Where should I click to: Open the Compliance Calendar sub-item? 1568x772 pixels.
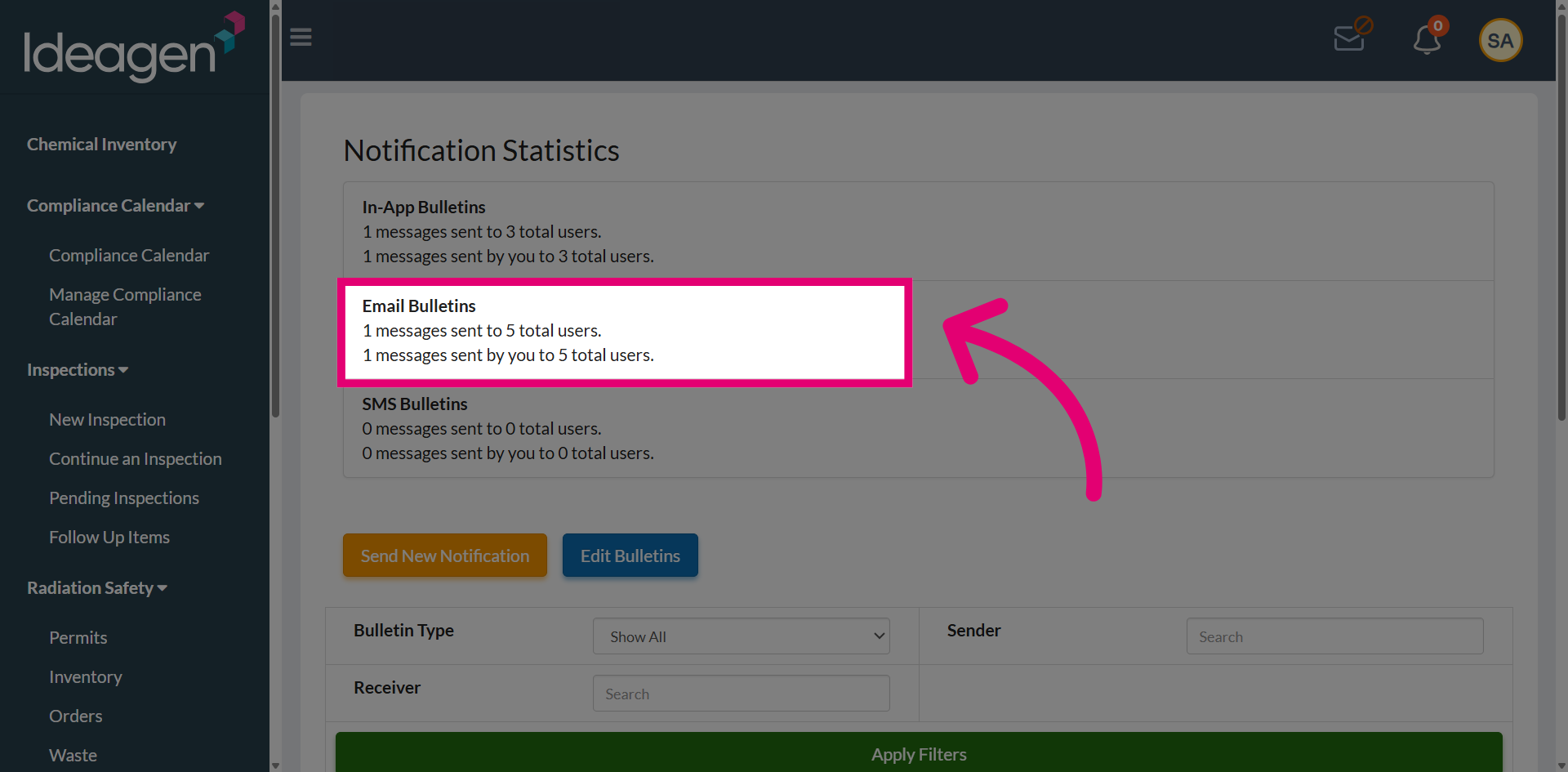coord(129,256)
